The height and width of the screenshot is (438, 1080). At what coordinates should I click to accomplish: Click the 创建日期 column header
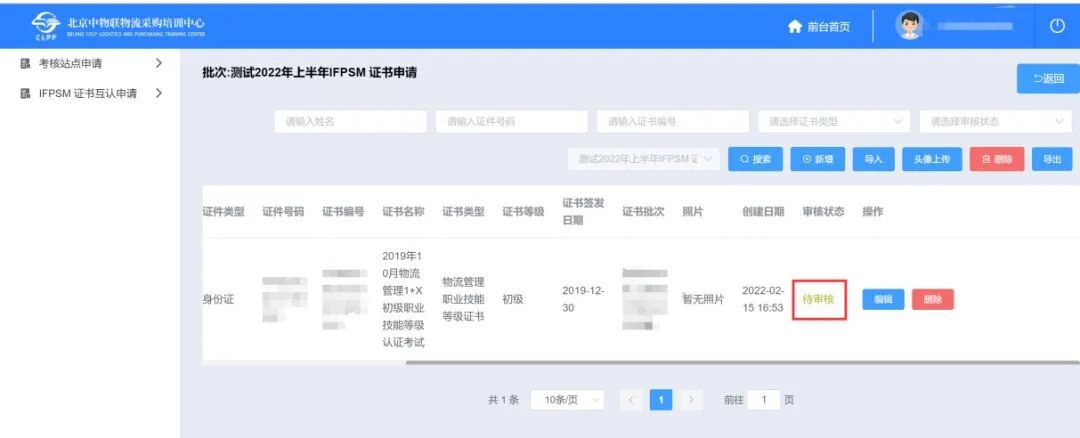(763, 211)
